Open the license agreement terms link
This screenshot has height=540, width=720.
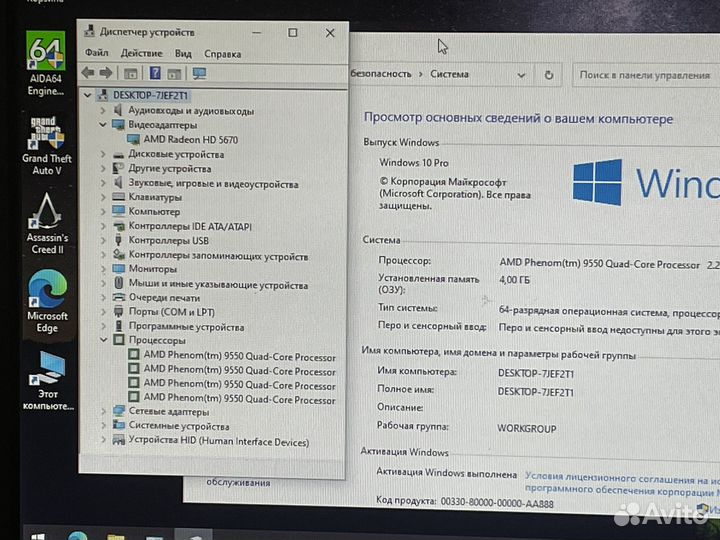pyautogui.click(x=622, y=484)
